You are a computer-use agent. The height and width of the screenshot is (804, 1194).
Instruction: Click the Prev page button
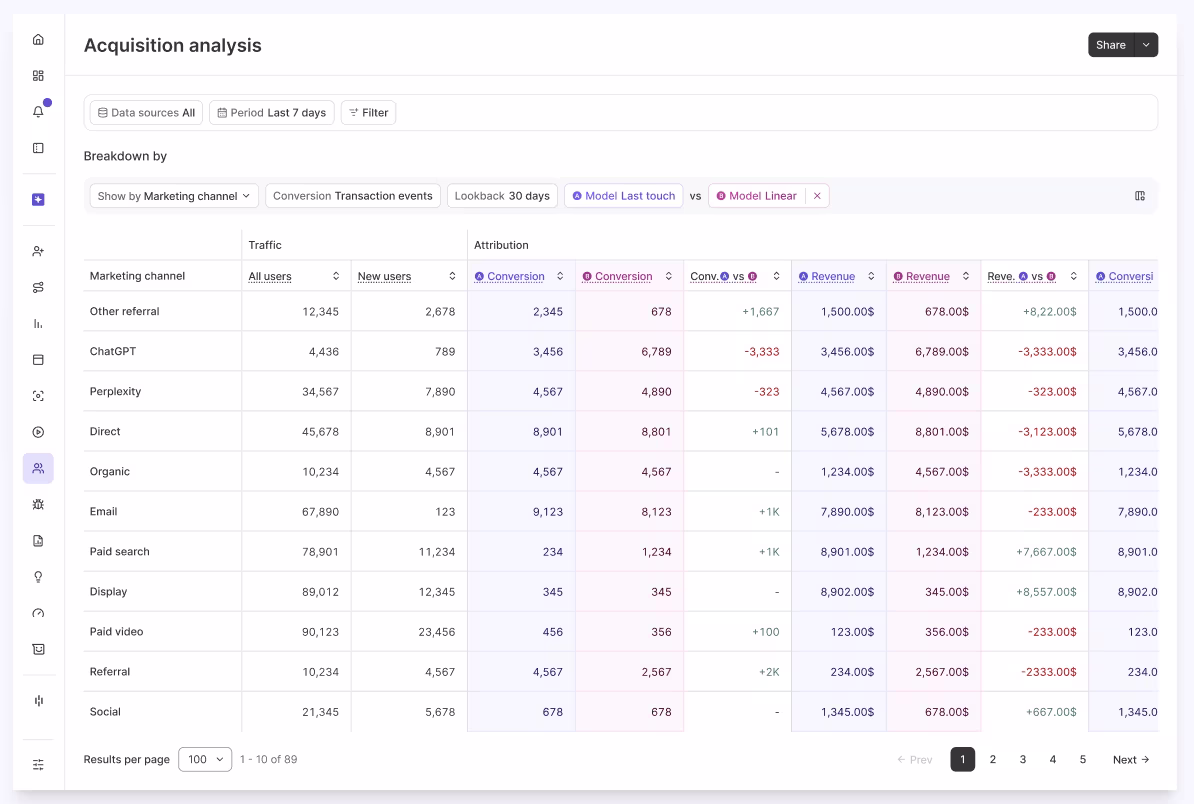click(915, 759)
